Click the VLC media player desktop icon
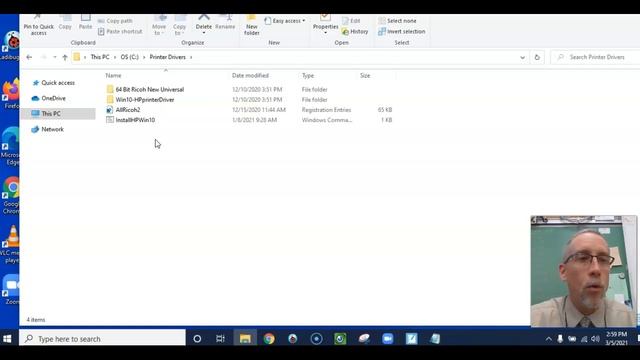This screenshot has height=360, width=640. [x=11, y=244]
